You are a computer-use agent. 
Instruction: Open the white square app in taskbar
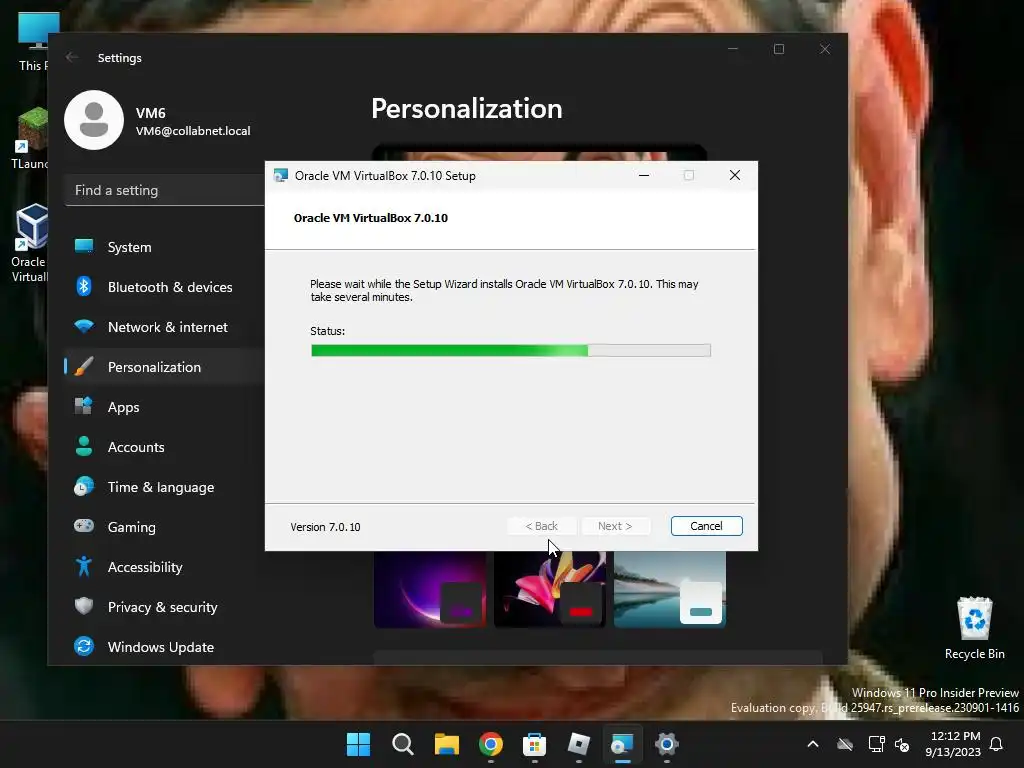(579, 744)
